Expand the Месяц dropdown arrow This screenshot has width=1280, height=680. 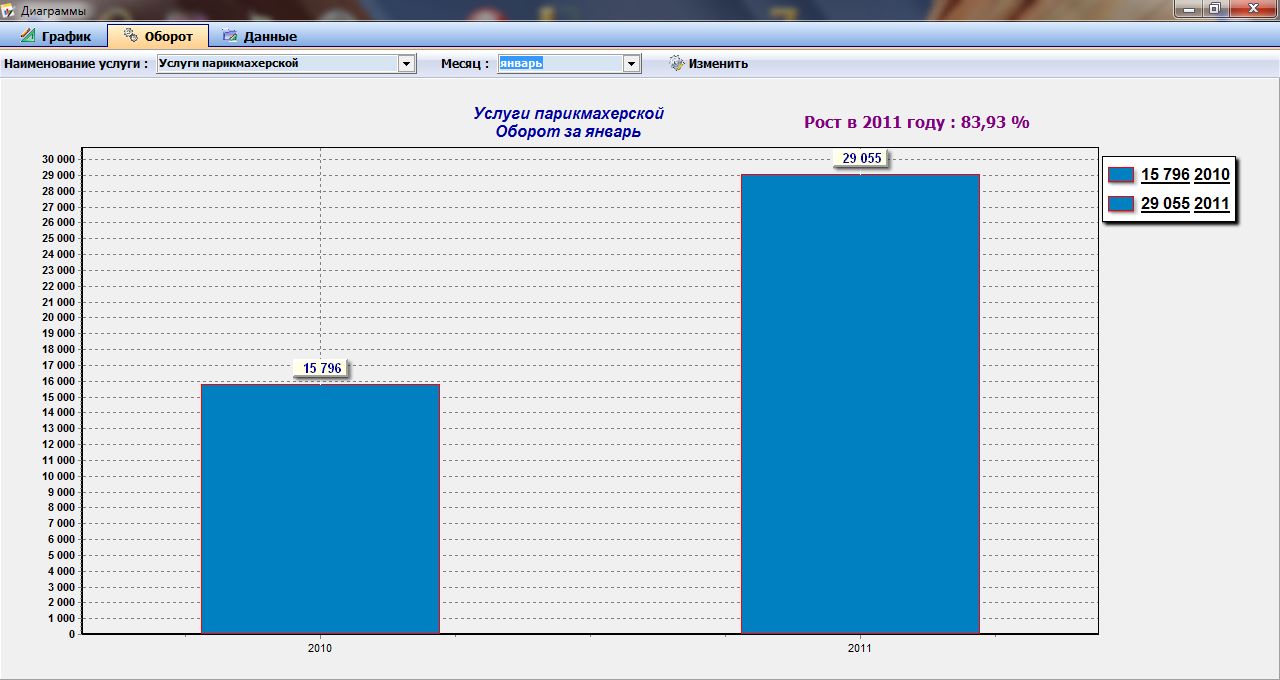631,64
